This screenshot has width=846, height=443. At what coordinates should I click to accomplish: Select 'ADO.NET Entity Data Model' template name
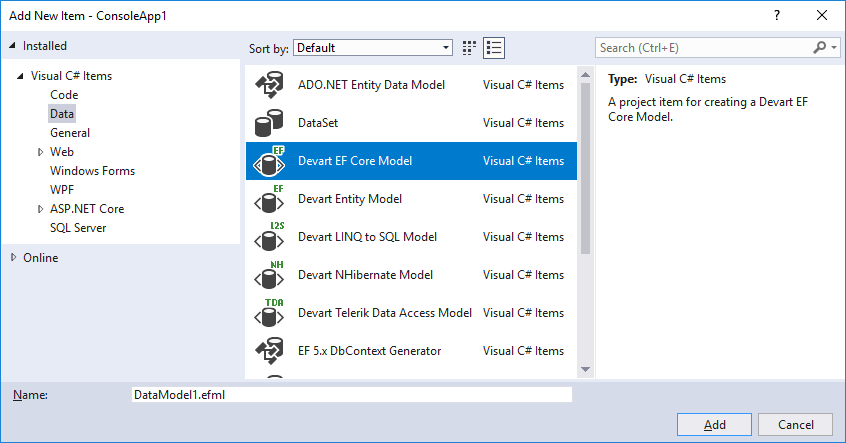[x=371, y=85]
